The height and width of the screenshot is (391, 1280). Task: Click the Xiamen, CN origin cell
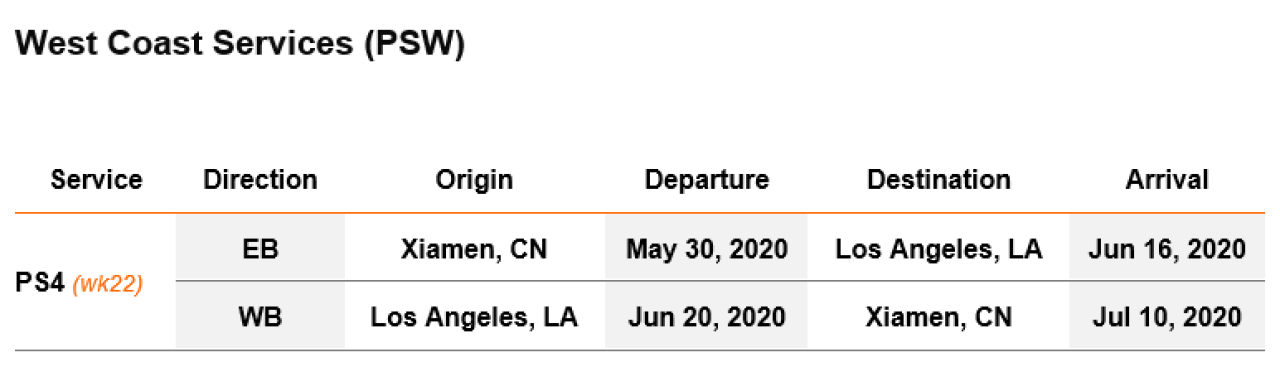click(x=474, y=249)
